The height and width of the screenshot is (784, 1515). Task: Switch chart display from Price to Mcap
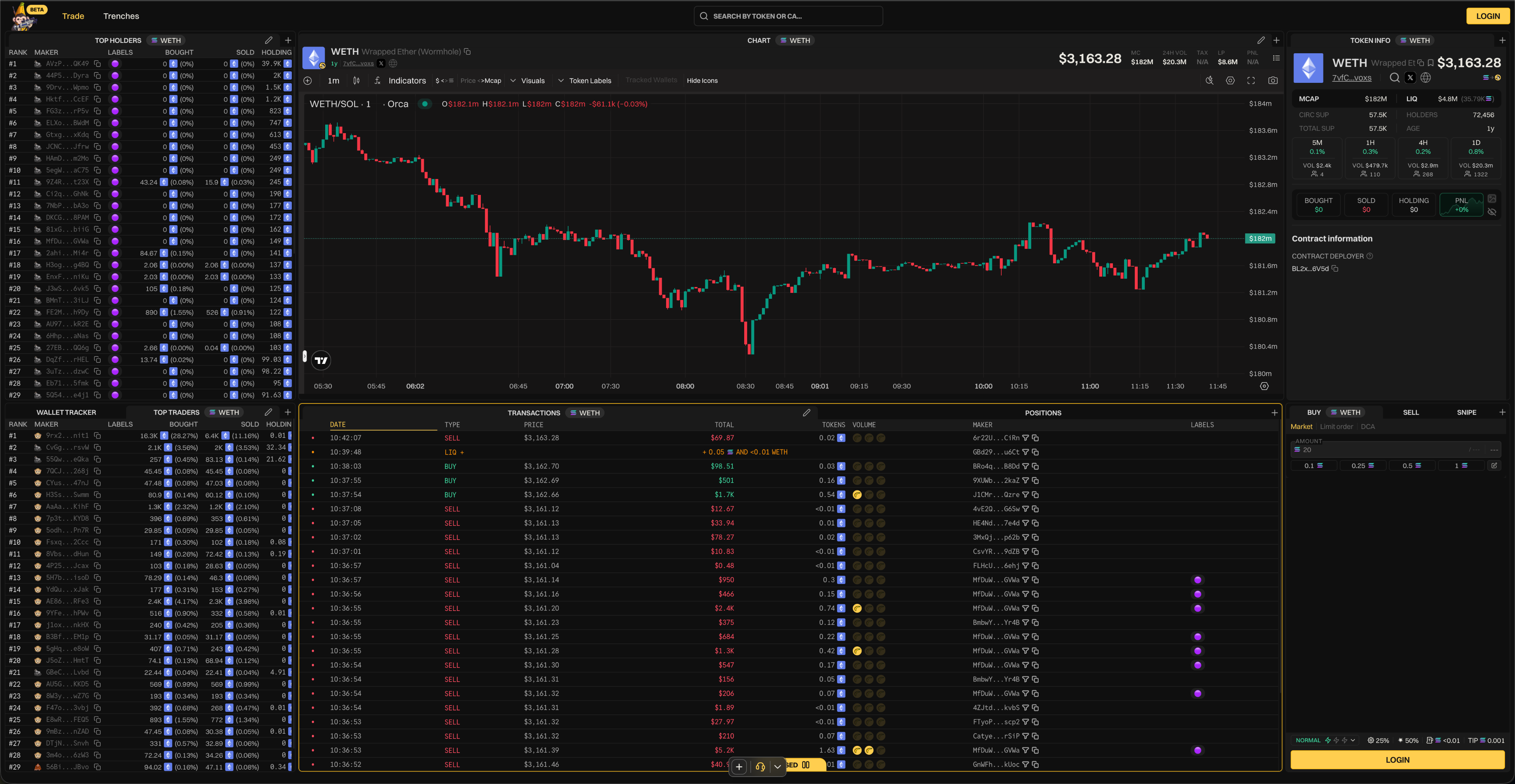[x=482, y=81]
